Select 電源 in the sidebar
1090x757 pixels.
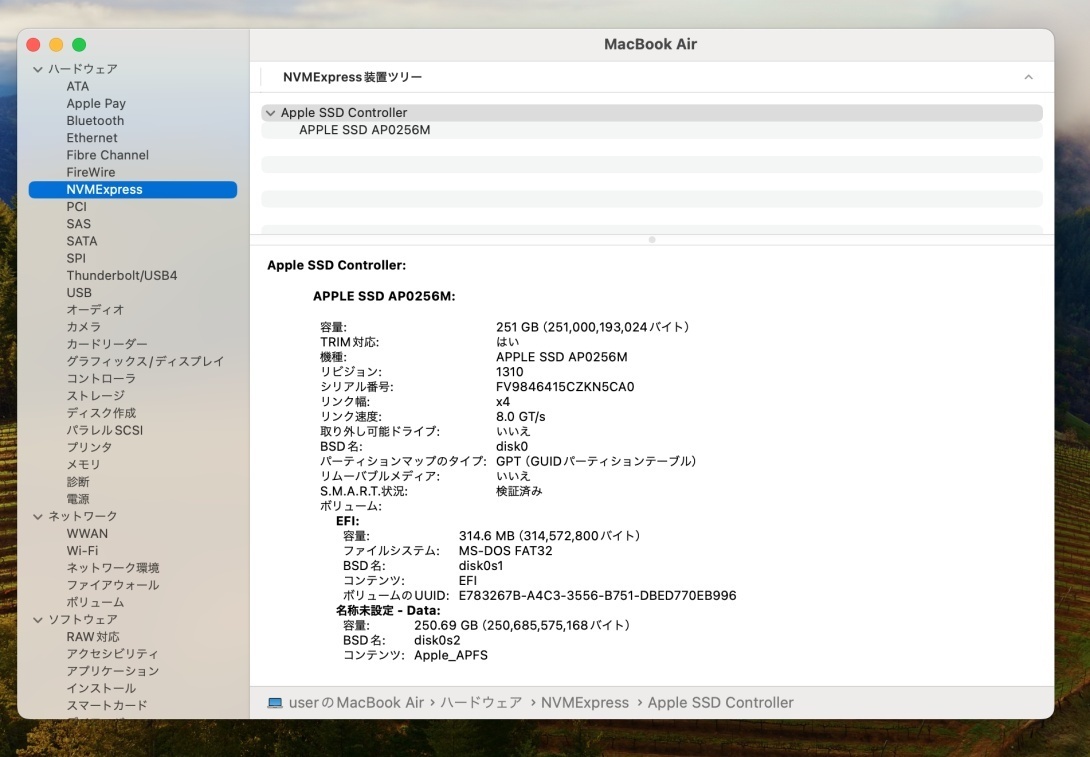[78, 499]
